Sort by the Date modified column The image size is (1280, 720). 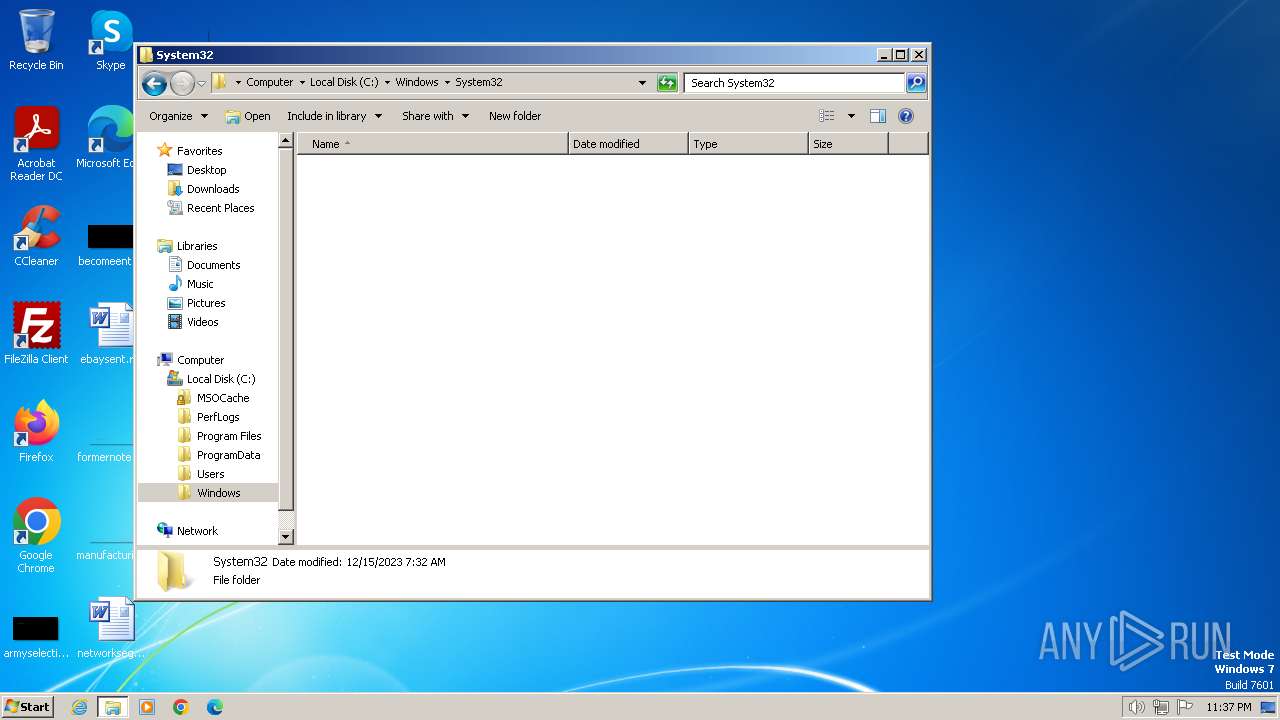pos(628,144)
